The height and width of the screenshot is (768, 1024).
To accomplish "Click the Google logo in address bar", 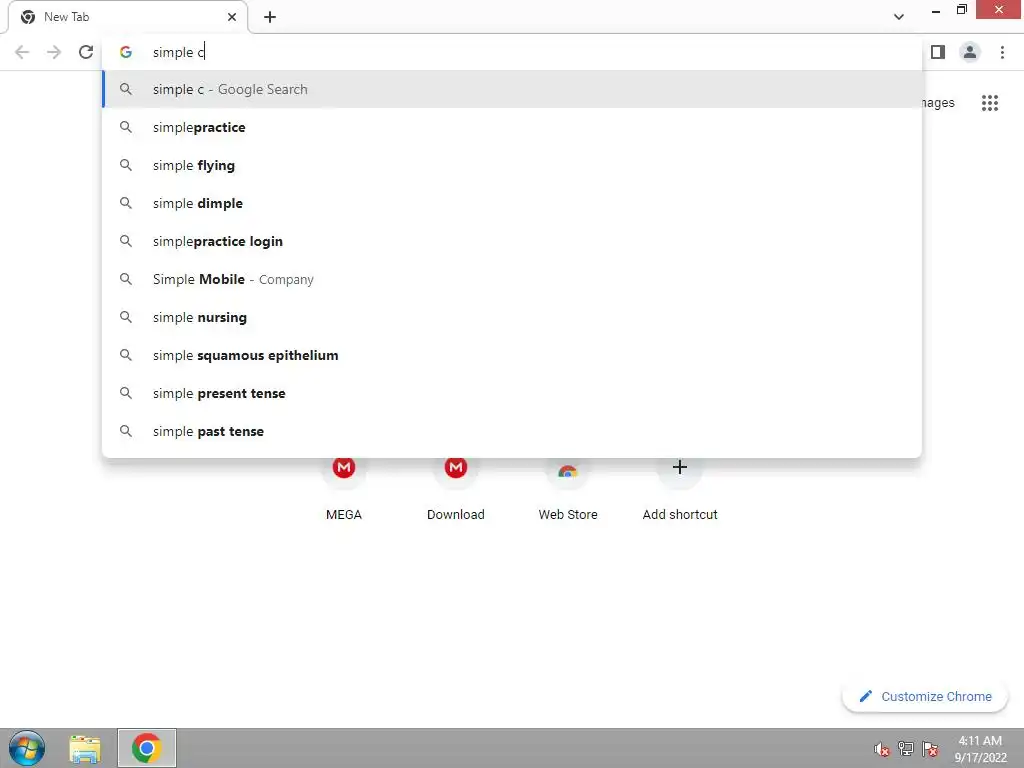I will (126, 52).
